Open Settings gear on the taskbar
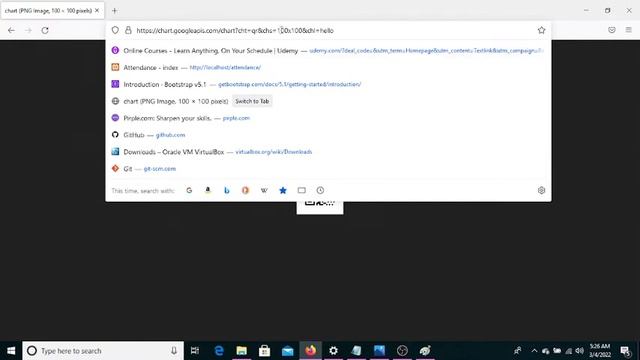This screenshot has width=640, height=360. (x=333, y=351)
